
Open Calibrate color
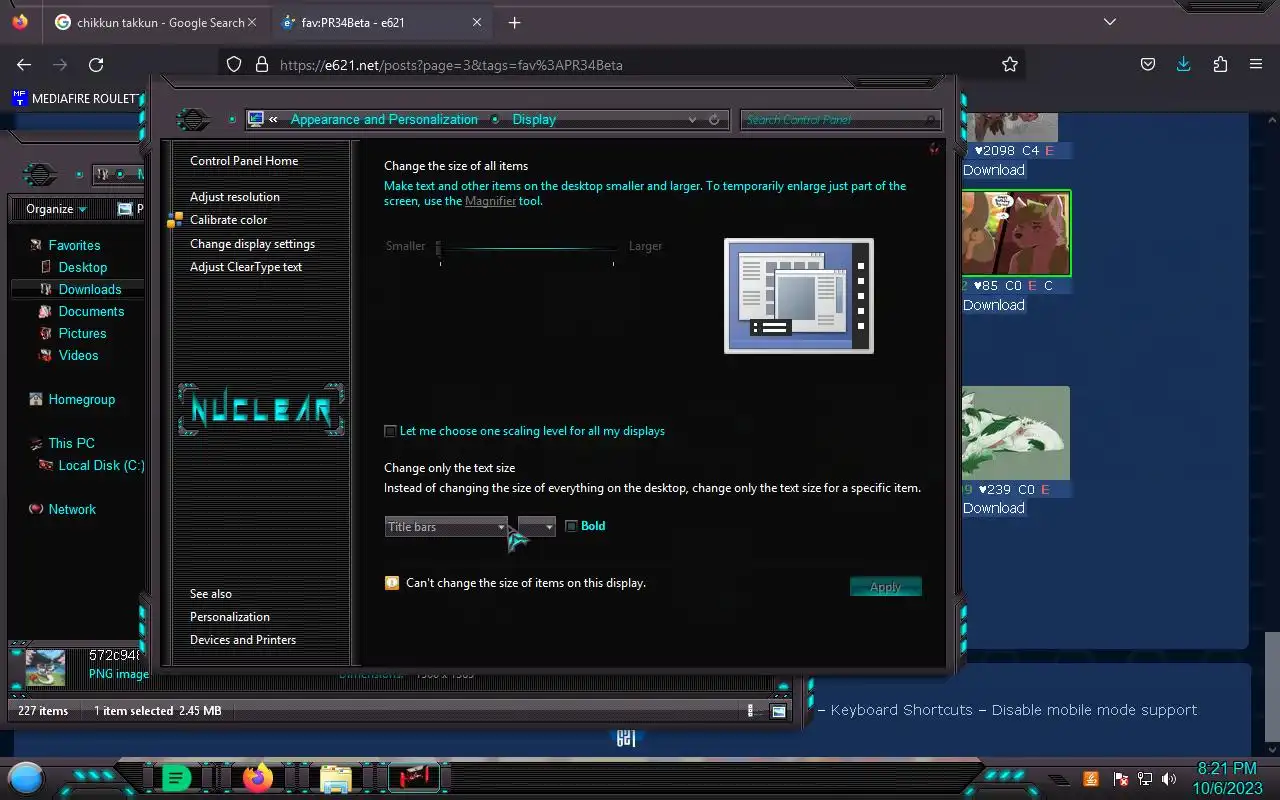click(x=228, y=220)
